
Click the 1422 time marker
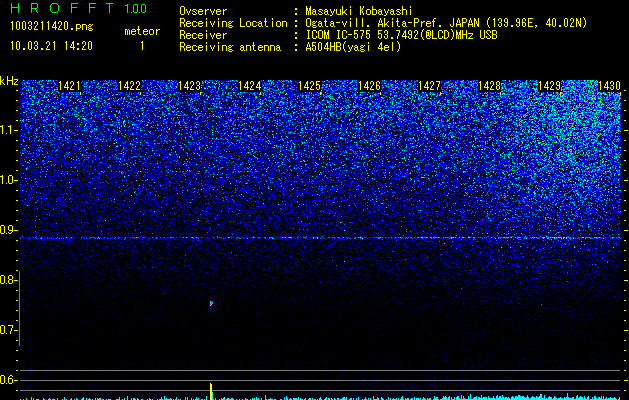coord(129,86)
